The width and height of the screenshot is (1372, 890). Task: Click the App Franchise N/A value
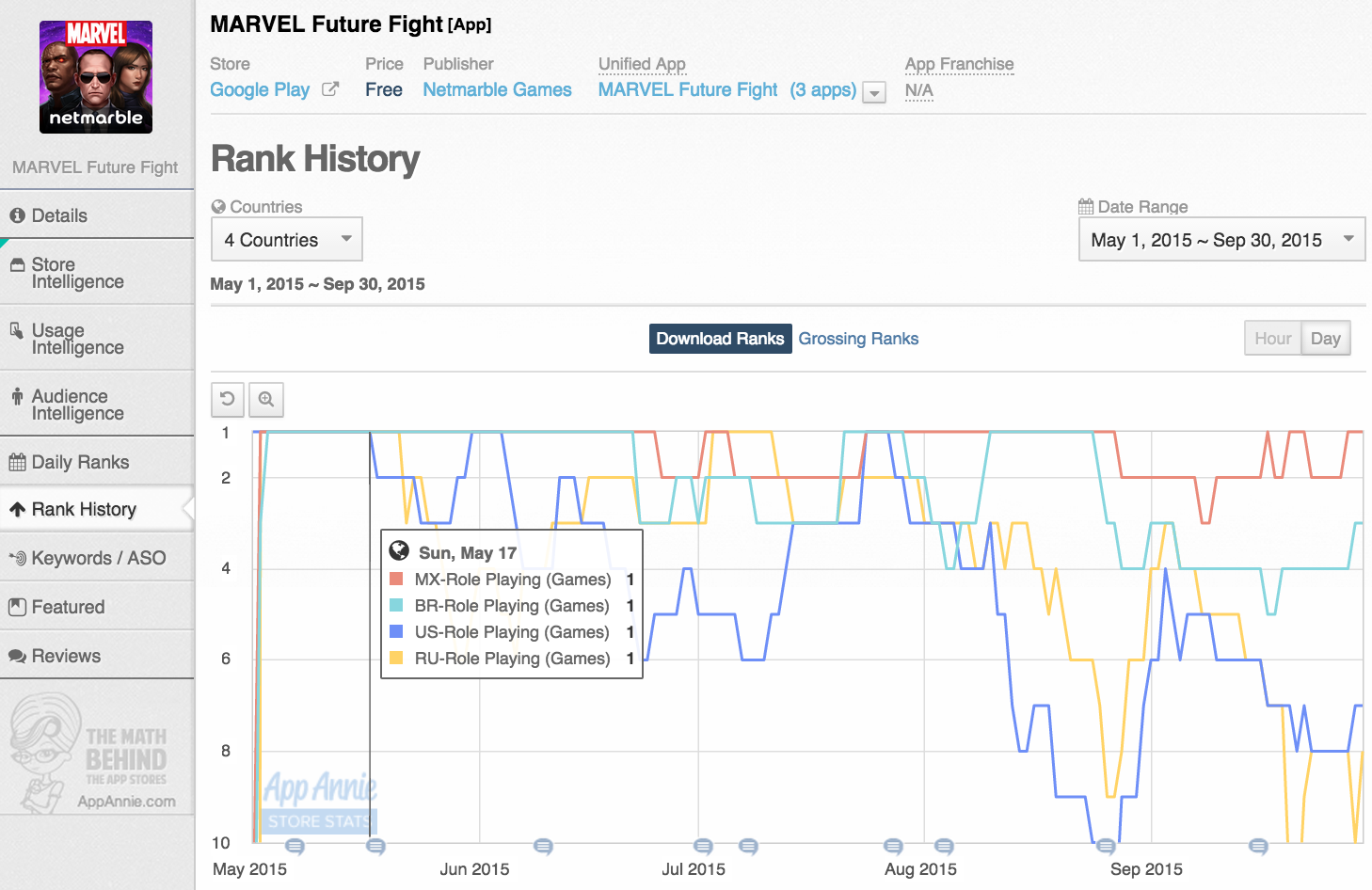pos(919,90)
